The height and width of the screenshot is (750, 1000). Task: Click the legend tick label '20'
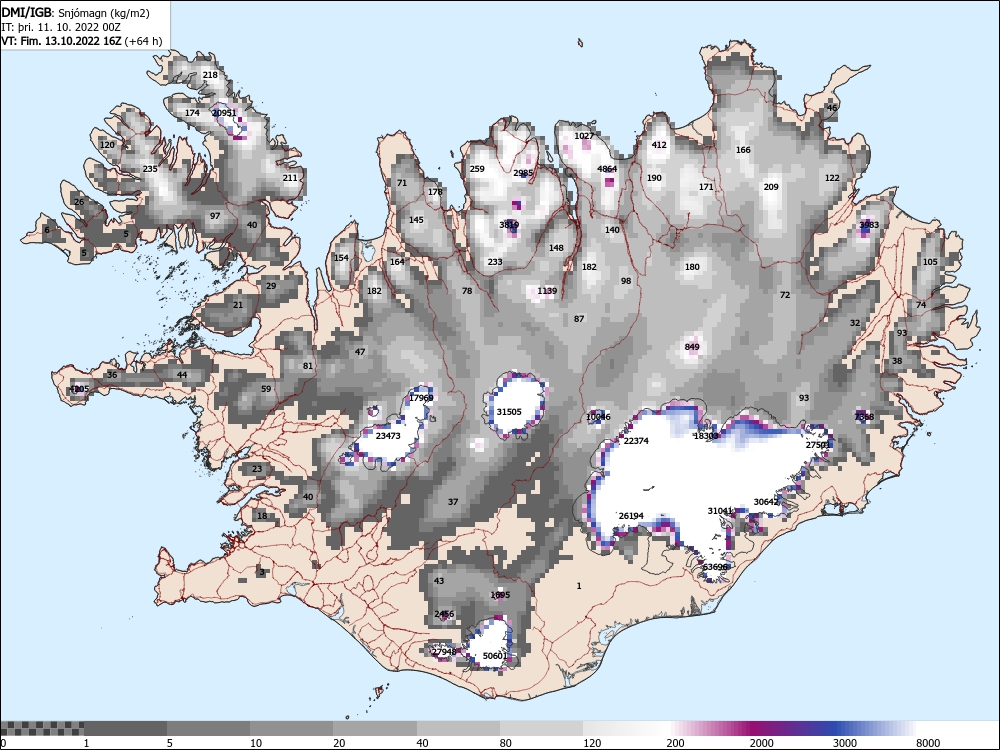click(339, 743)
